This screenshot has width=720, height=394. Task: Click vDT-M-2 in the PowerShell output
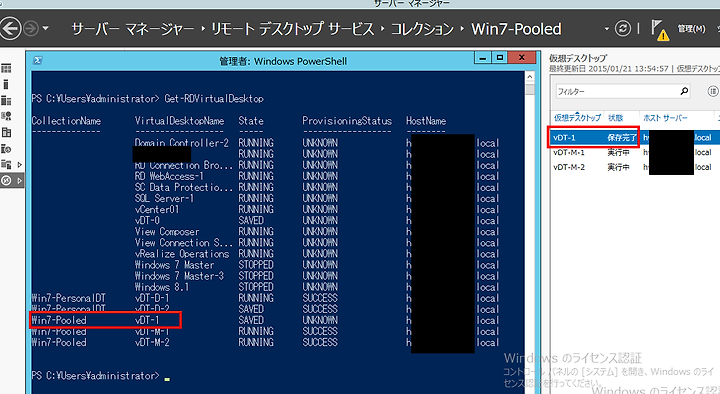pyautogui.click(x=152, y=343)
